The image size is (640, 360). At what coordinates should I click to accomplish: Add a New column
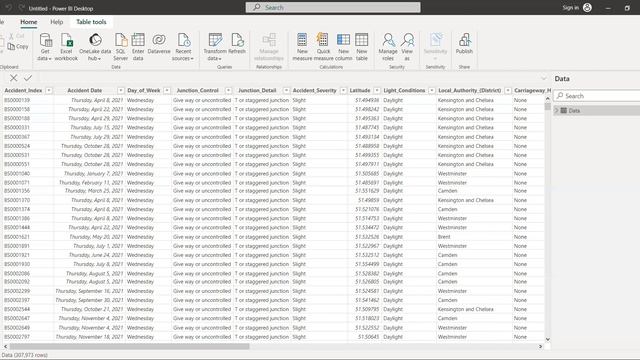click(343, 47)
